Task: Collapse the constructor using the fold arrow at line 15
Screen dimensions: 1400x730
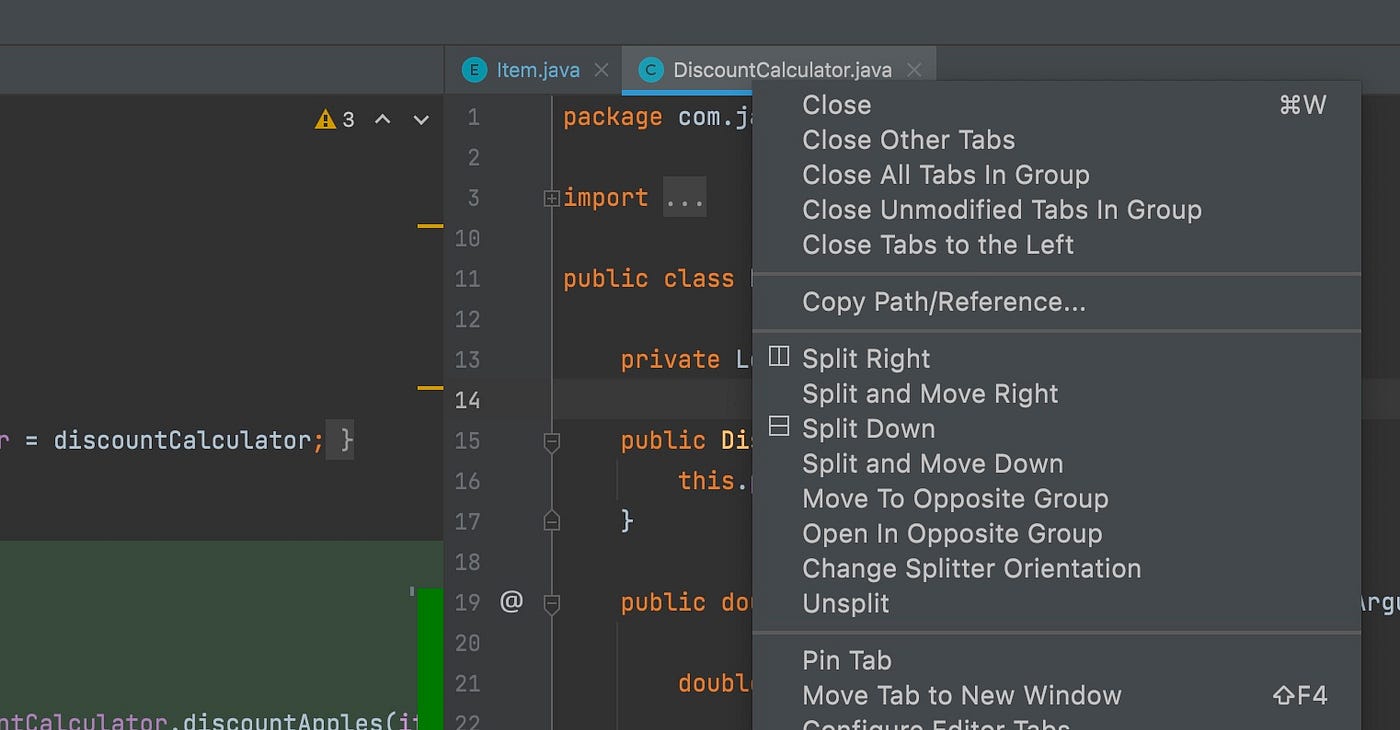Action: [551, 440]
